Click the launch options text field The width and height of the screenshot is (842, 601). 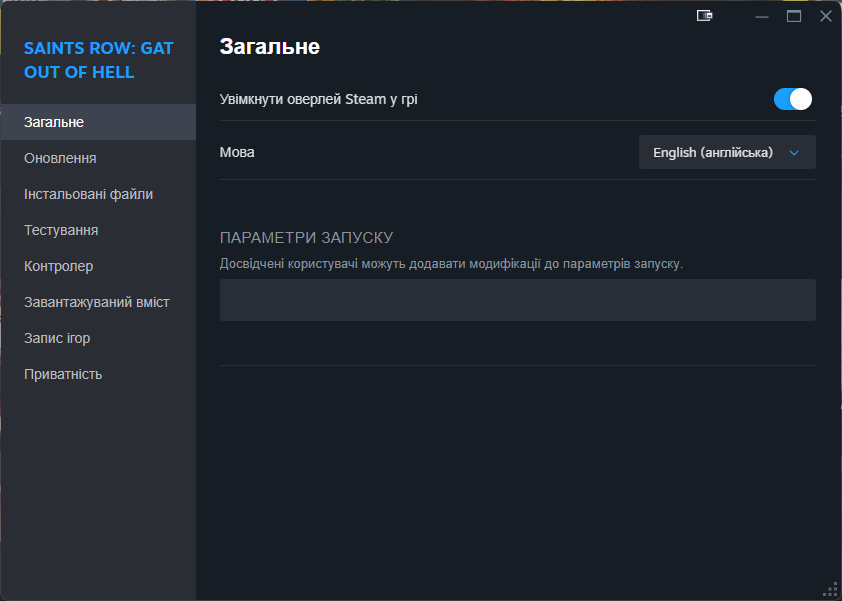click(x=518, y=300)
